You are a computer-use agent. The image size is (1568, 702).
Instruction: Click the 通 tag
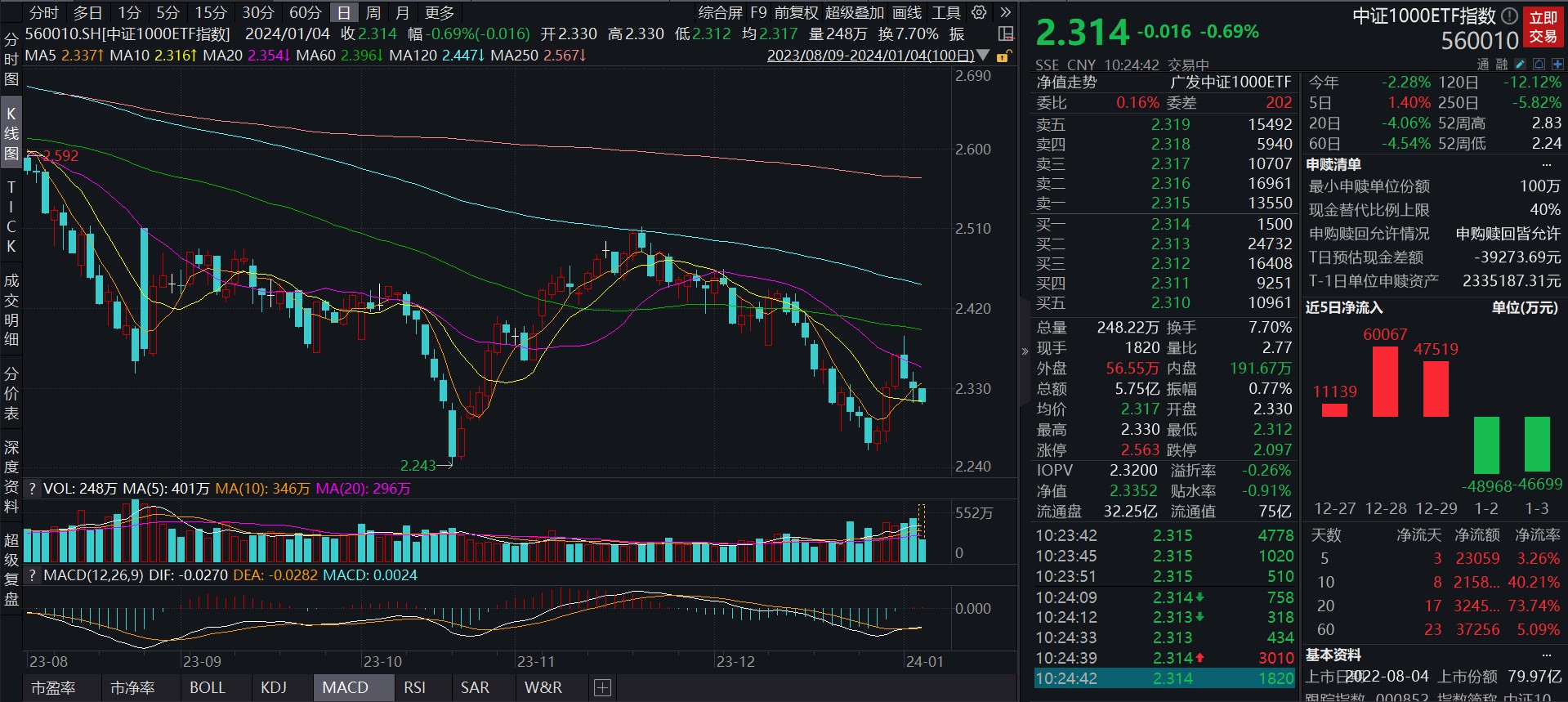pyautogui.click(x=1482, y=64)
